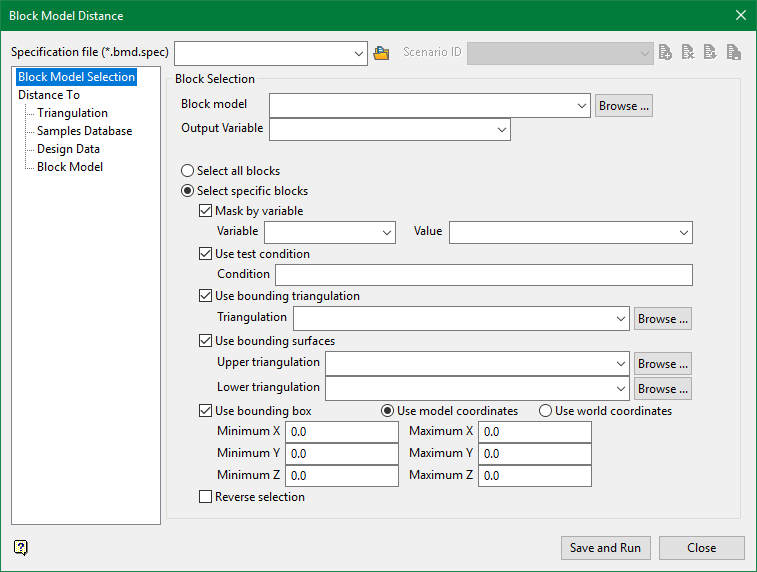The width and height of the screenshot is (757, 572).
Task: Open the Samples Database tree item
Action: [84, 131]
